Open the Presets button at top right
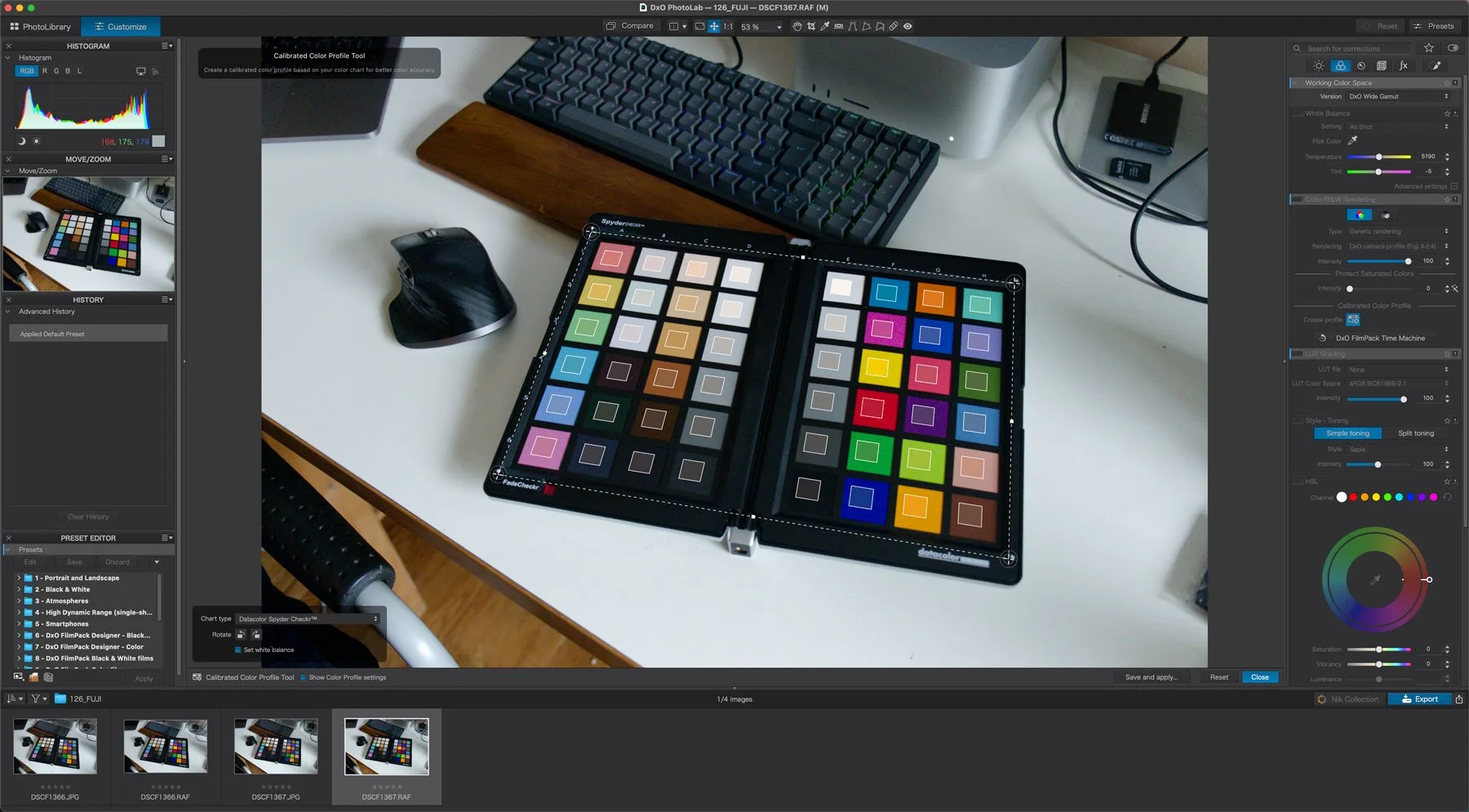 [1435, 26]
